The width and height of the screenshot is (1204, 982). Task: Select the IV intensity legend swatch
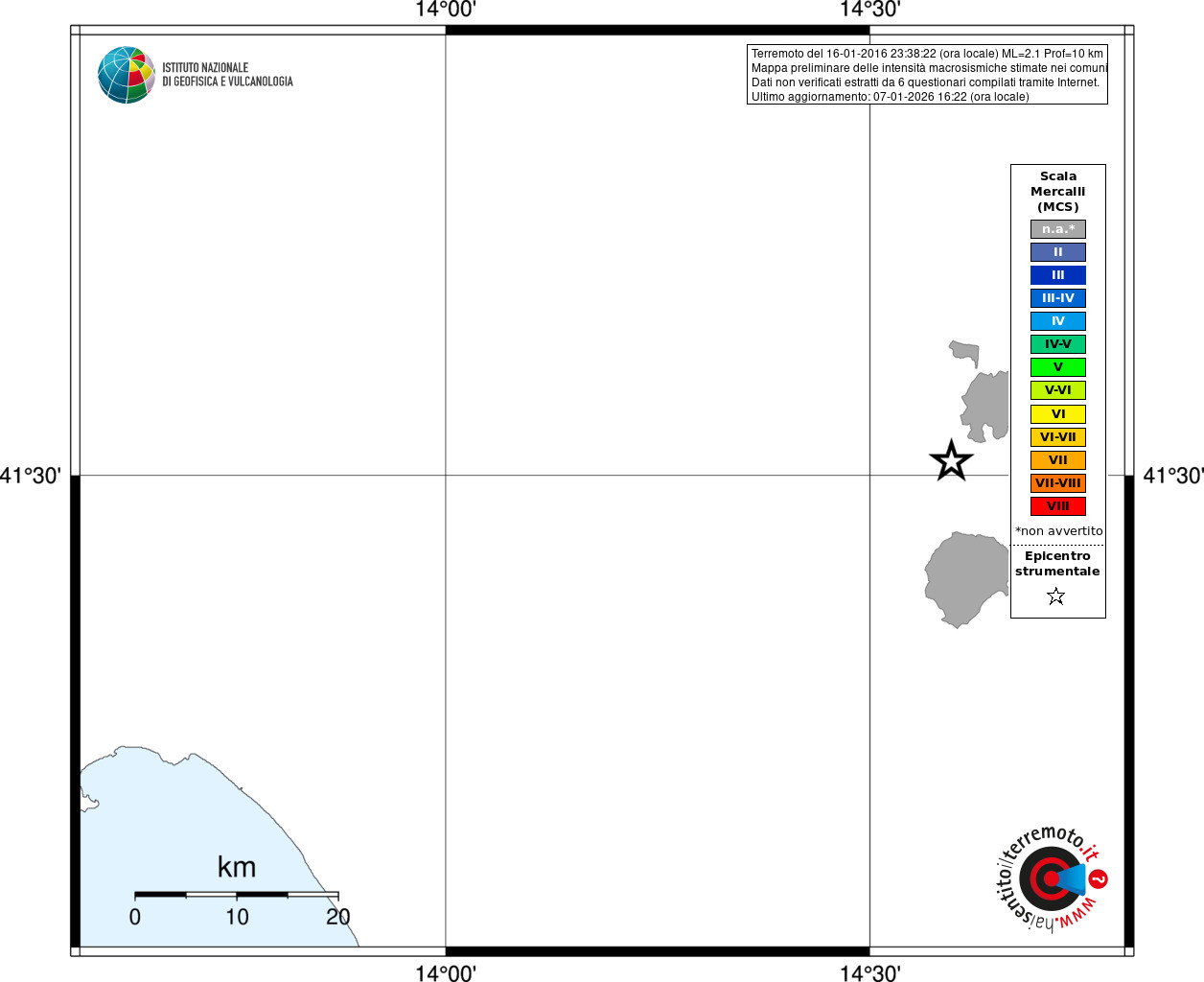1058,321
